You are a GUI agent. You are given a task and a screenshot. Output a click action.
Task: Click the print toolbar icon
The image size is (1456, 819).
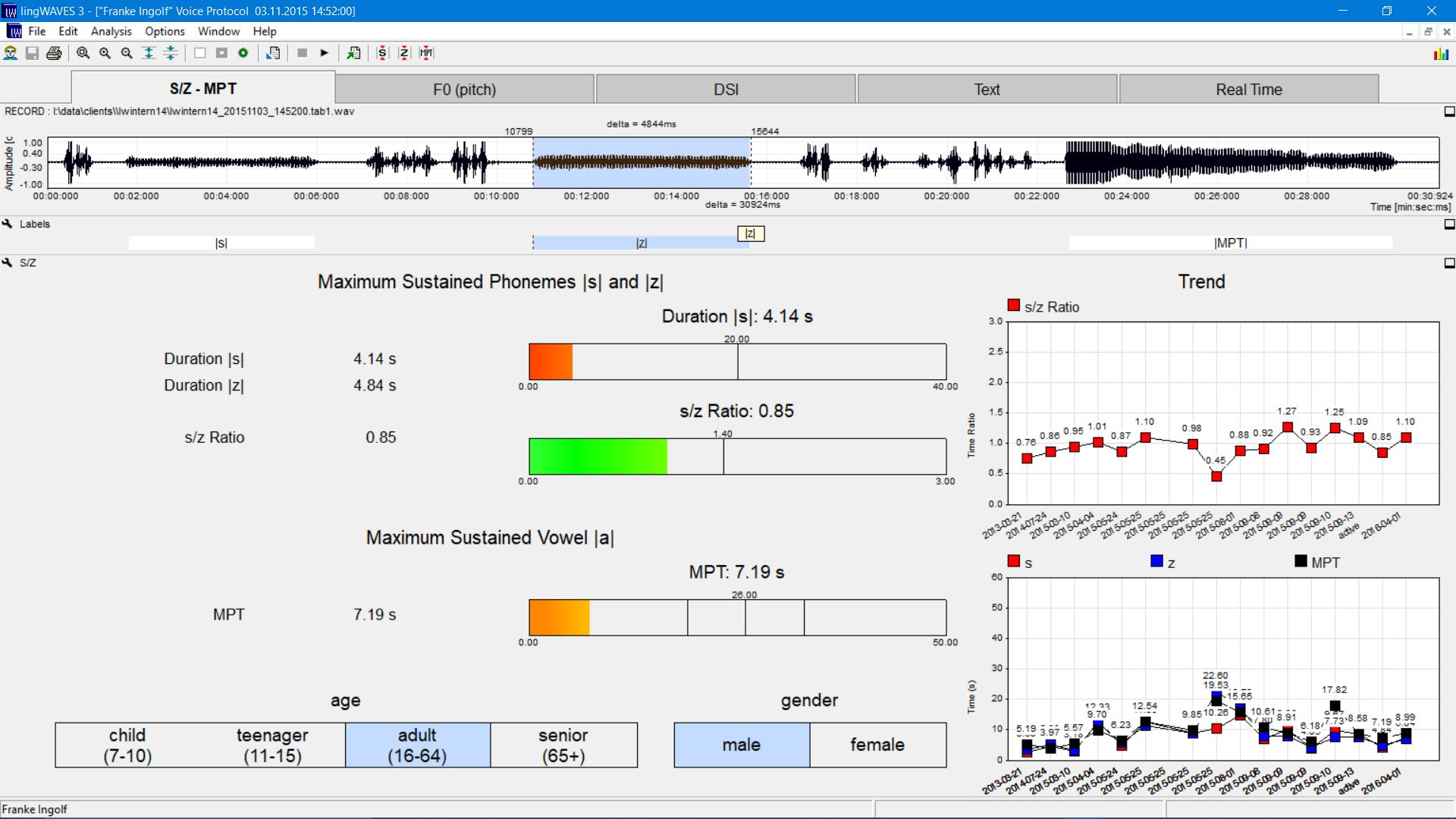[54, 53]
